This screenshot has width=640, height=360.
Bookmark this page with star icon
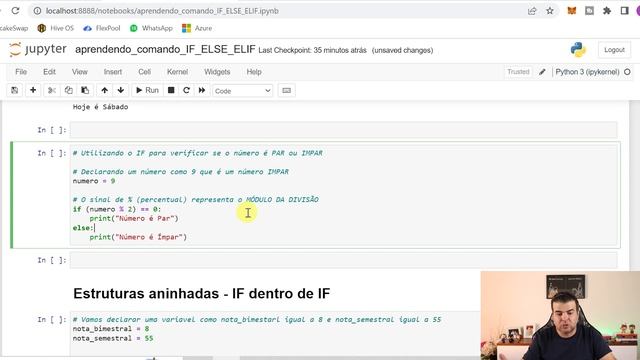click(x=550, y=11)
